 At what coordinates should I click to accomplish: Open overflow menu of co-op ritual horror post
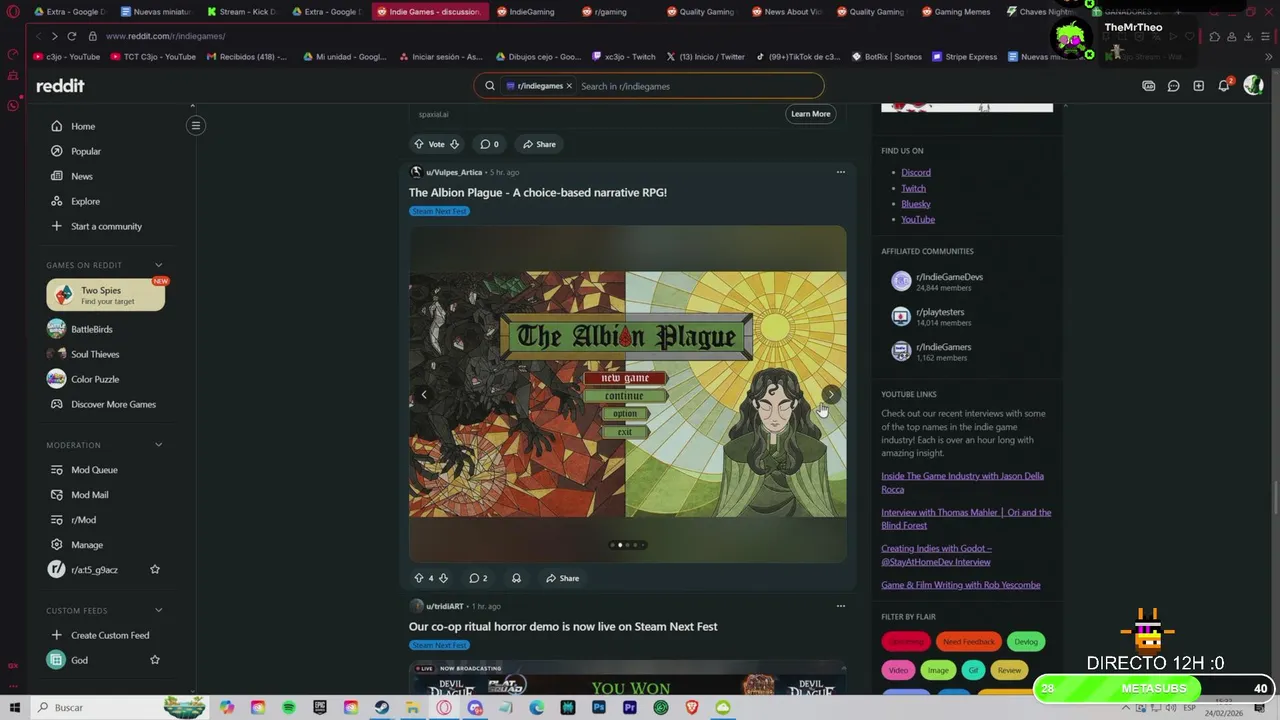(840, 606)
